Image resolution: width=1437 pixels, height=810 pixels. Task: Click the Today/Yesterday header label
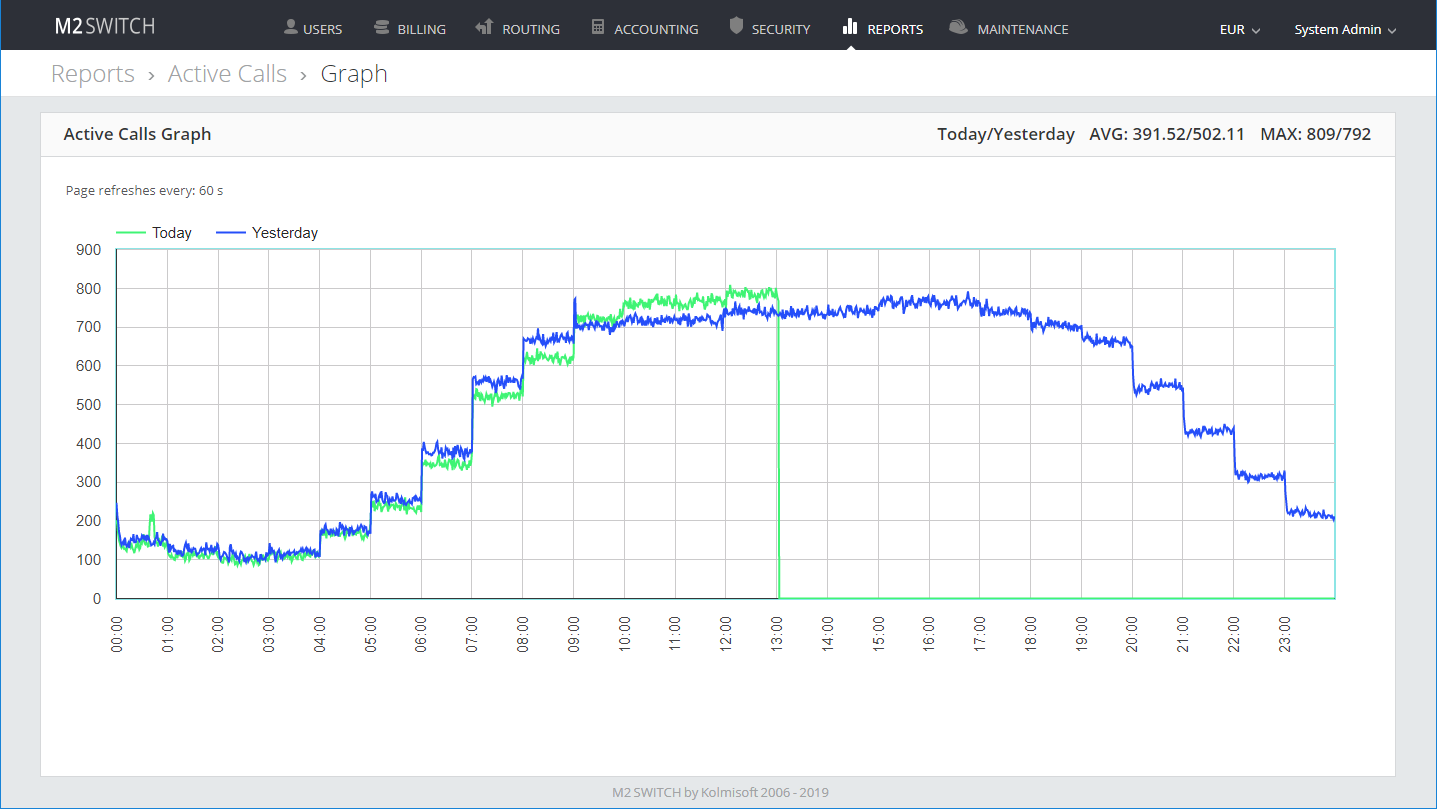pyautogui.click(x=1006, y=134)
